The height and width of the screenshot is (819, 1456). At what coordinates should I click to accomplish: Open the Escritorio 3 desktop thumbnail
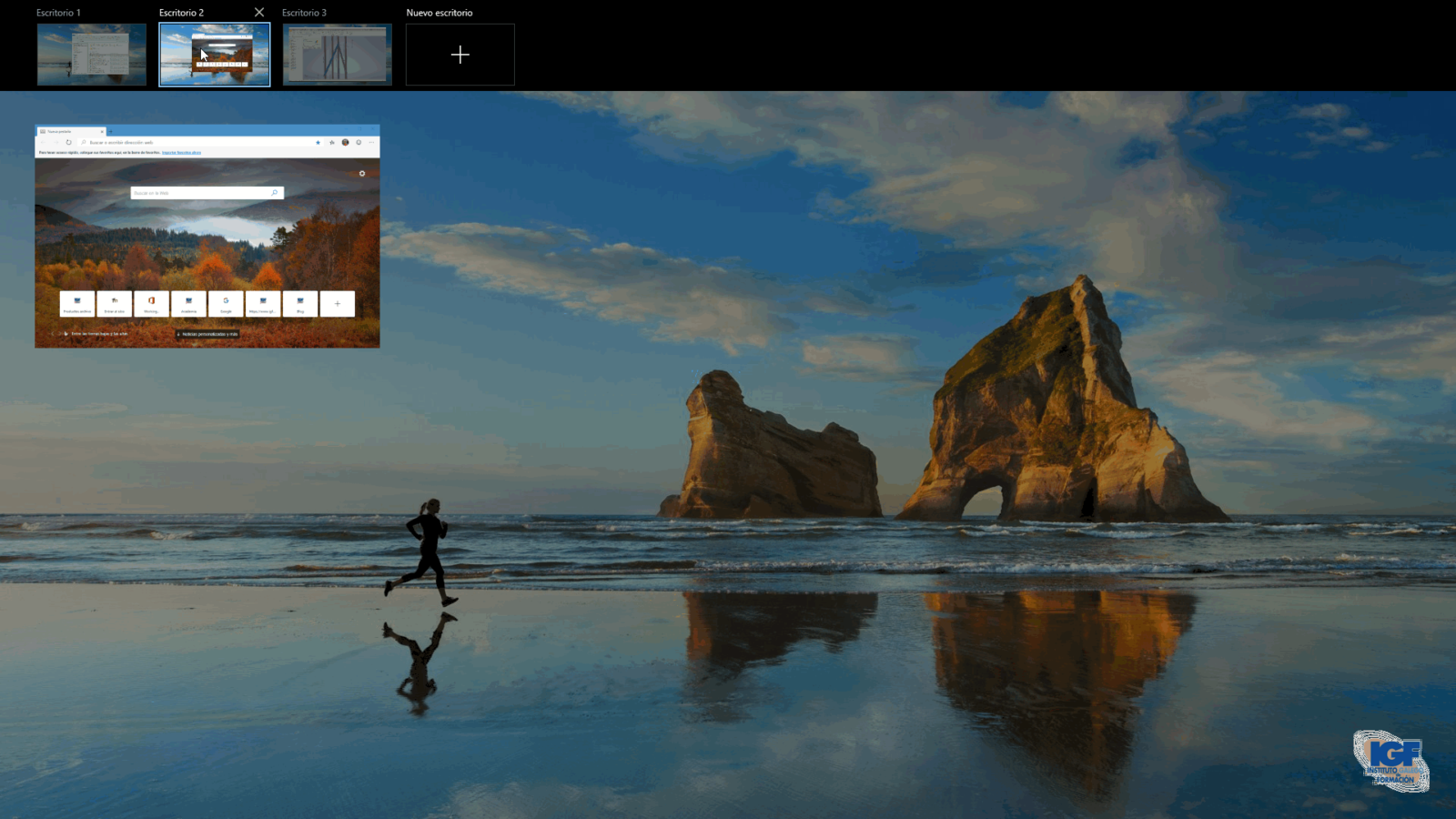(x=337, y=55)
